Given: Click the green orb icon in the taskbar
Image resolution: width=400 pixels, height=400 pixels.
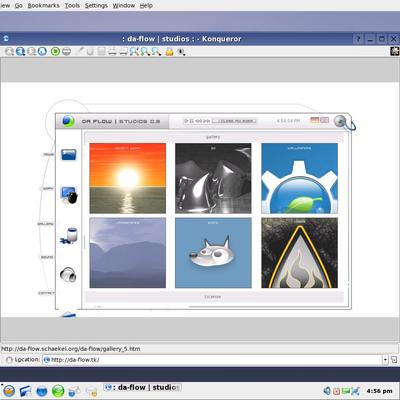Looking at the screenshot, I should point(58,391).
